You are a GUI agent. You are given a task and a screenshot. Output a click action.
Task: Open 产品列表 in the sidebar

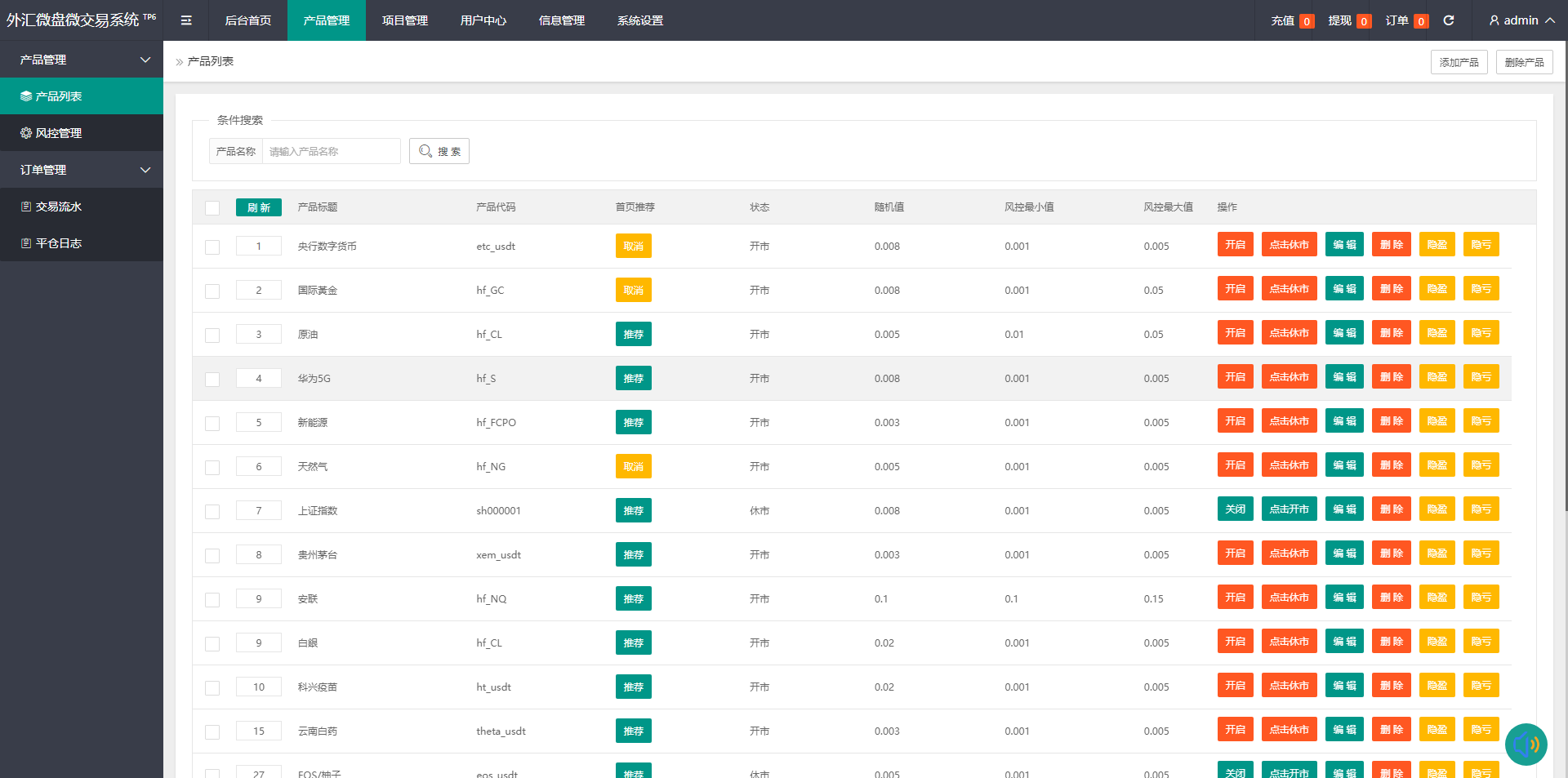click(59, 96)
